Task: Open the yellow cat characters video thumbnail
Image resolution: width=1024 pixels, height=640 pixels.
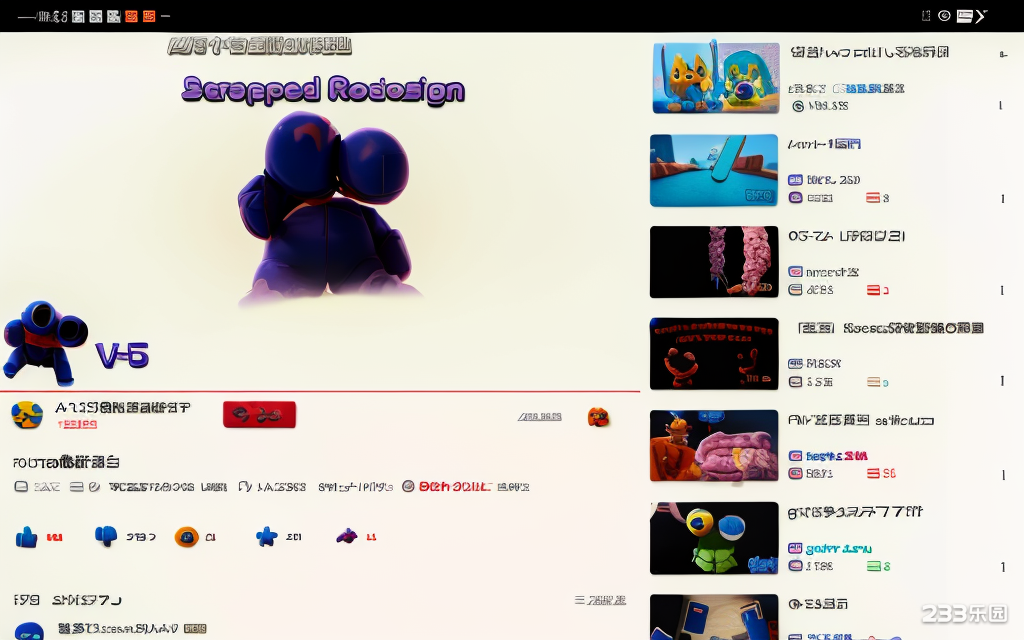Action: click(714, 77)
